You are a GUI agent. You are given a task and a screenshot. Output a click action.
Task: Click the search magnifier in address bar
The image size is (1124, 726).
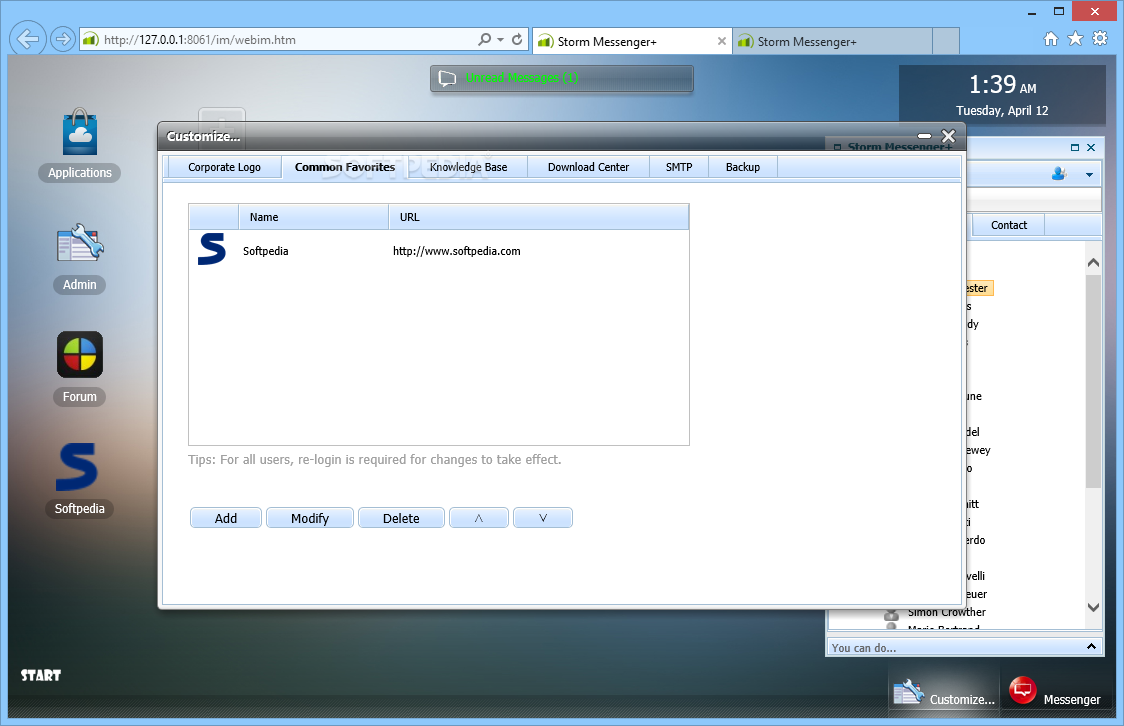tap(485, 39)
